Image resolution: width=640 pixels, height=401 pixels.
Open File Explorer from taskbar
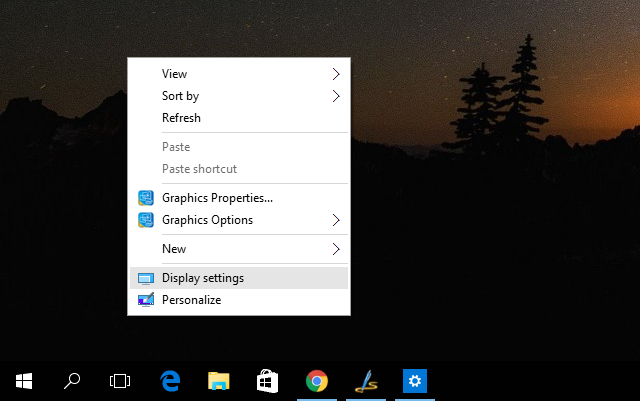[x=219, y=381]
